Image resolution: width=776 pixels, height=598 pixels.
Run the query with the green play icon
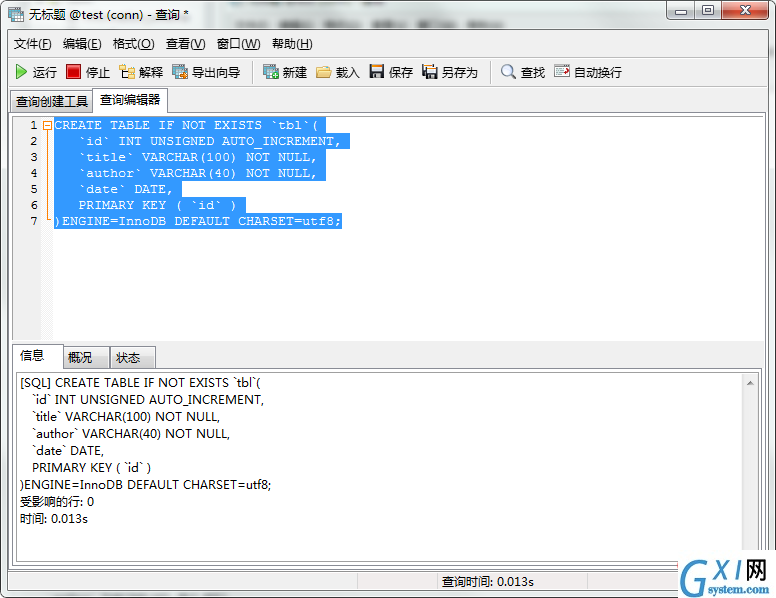pos(21,72)
